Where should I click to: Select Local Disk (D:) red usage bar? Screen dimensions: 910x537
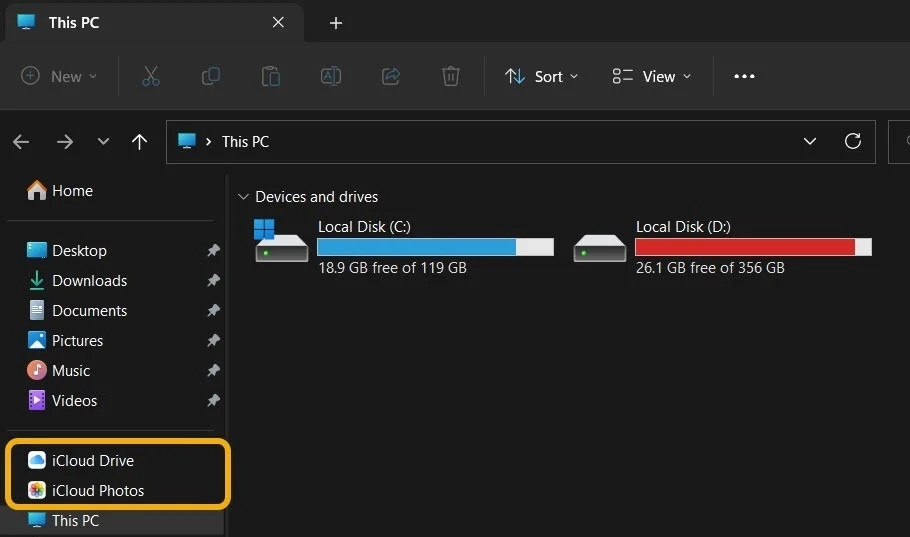[753, 247]
